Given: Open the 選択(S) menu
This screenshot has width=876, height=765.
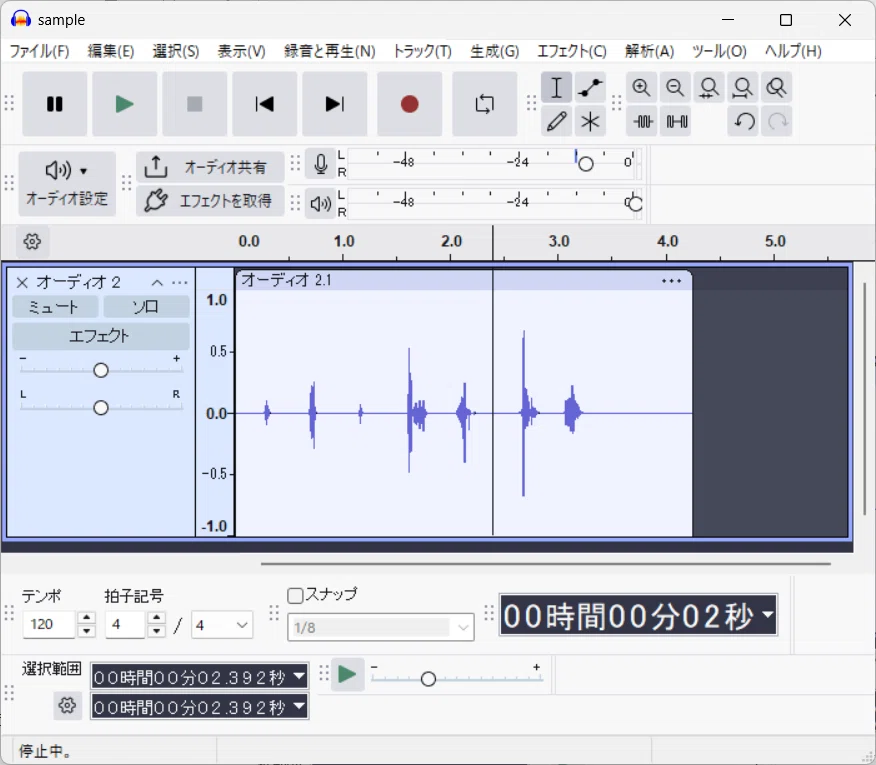Looking at the screenshot, I should tap(176, 51).
